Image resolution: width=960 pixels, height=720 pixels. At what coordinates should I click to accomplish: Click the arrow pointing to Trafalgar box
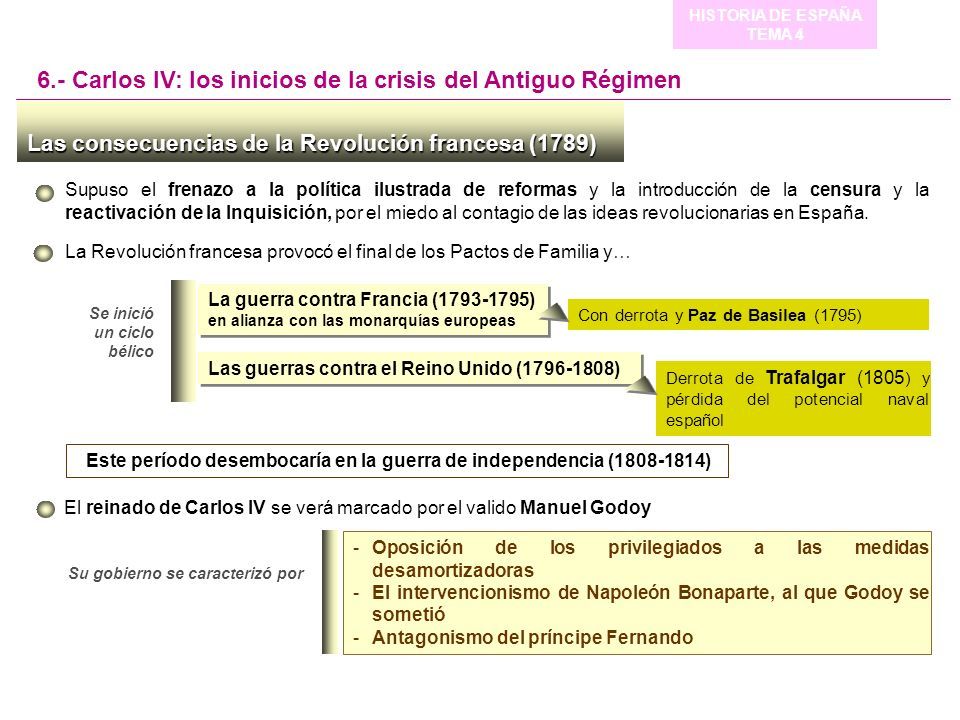tap(642, 384)
